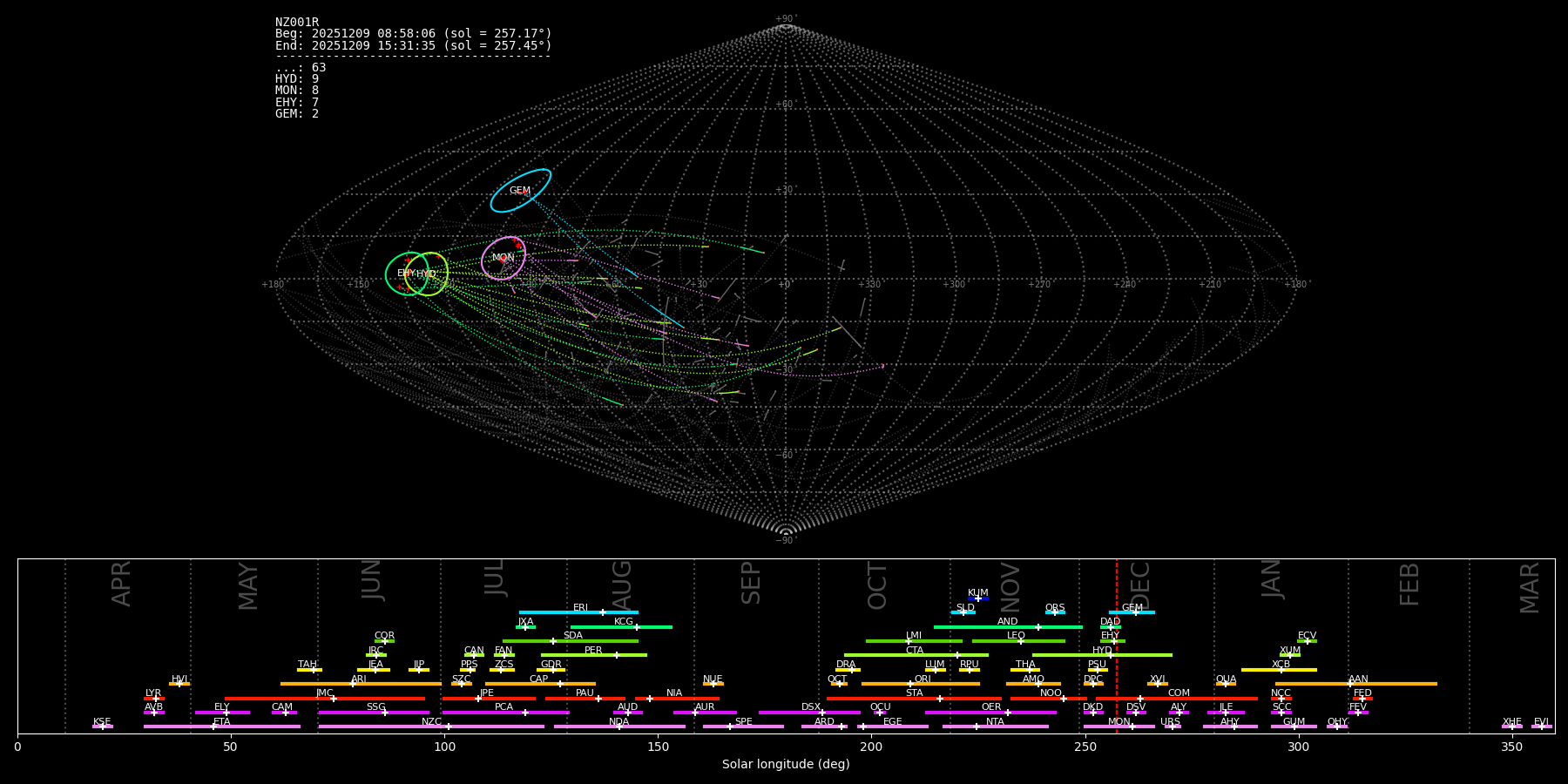
Task: Click the AND shower bar
Action: 1008,626
